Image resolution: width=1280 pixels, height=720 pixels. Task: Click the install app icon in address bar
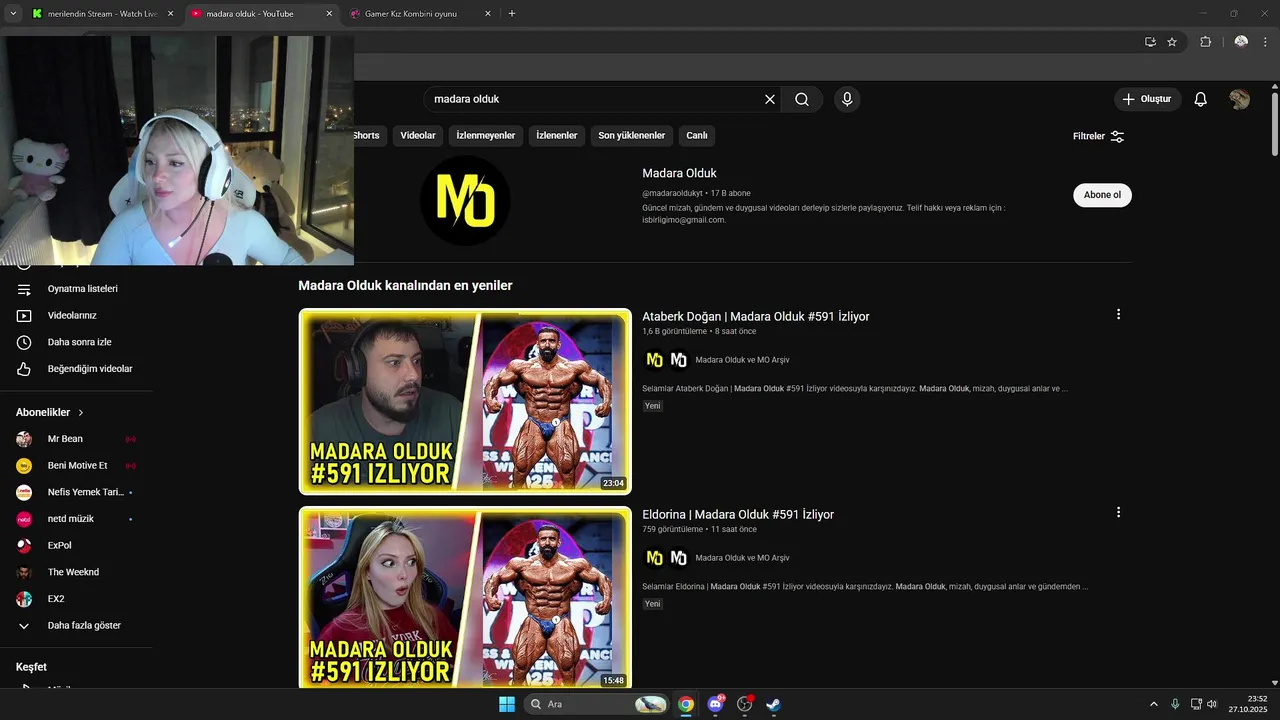click(1150, 42)
